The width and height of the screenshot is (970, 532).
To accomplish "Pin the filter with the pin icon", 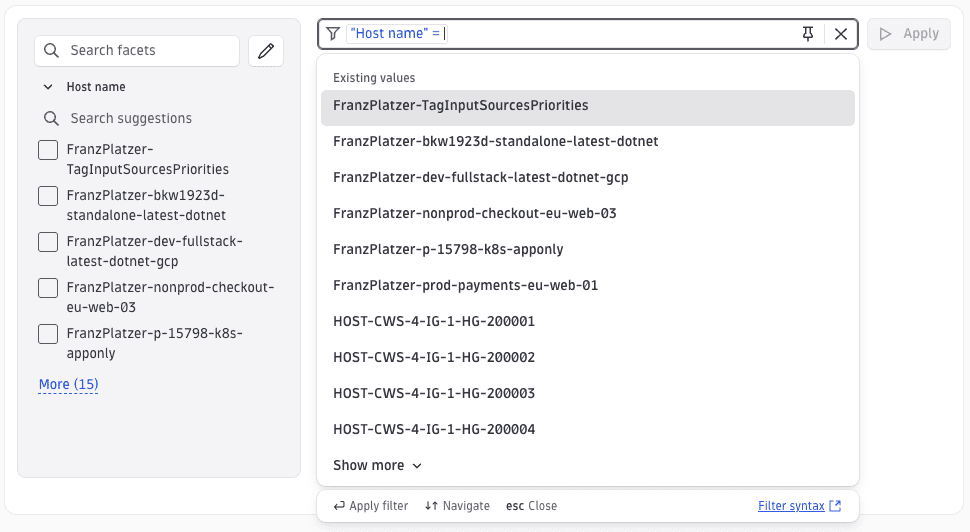I will tap(808, 33).
